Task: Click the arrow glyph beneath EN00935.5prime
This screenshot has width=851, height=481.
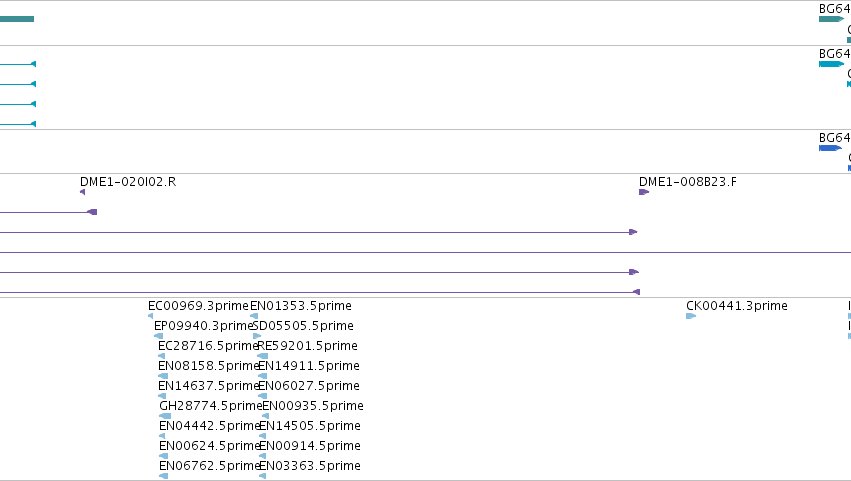Action: click(265, 416)
